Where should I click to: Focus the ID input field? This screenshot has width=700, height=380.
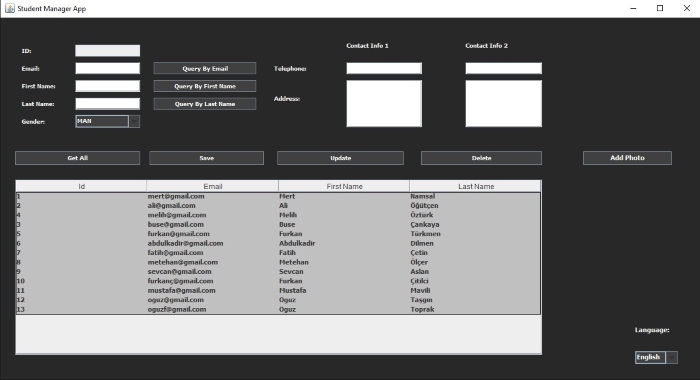click(108, 51)
